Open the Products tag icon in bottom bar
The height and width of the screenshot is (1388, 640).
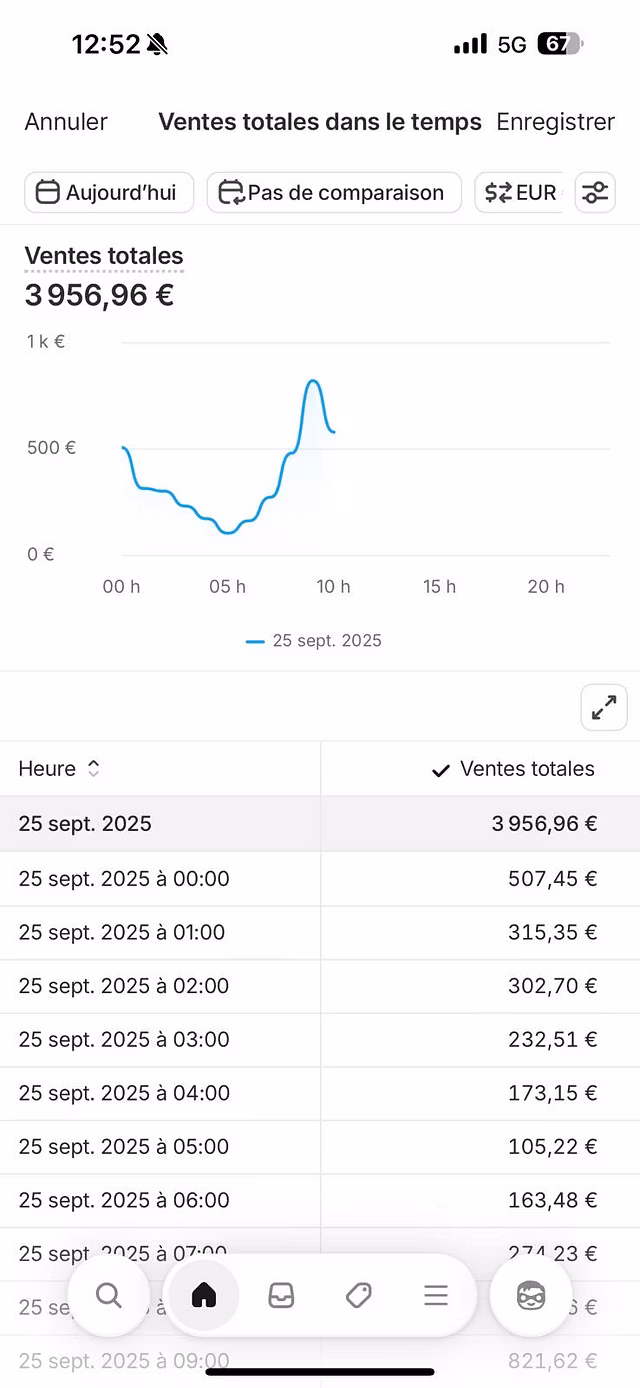point(358,1294)
